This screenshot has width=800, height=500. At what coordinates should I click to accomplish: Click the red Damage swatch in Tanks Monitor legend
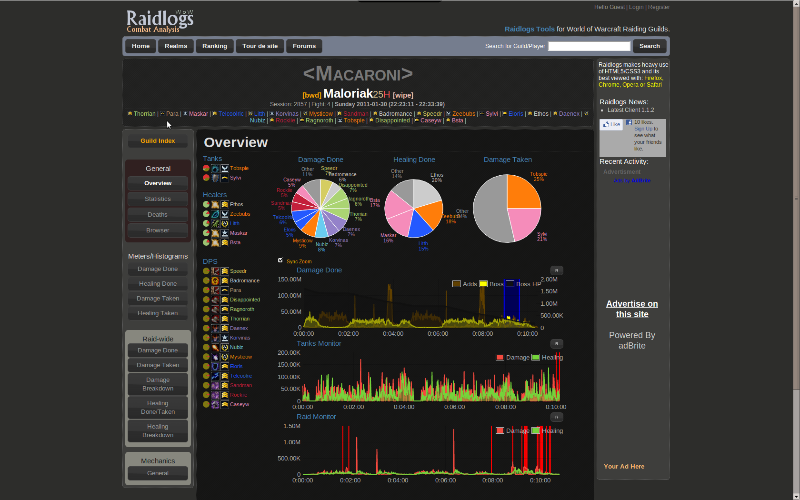pos(500,358)
